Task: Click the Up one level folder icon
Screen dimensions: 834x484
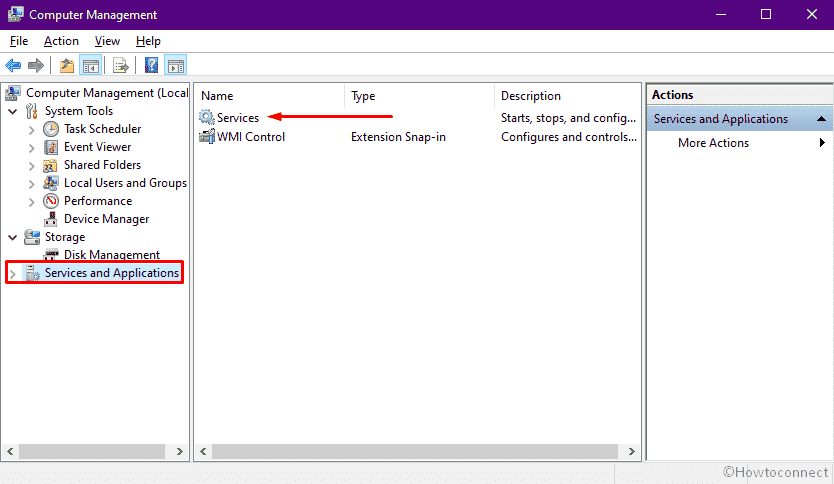Action: click(x=67, y=65)
